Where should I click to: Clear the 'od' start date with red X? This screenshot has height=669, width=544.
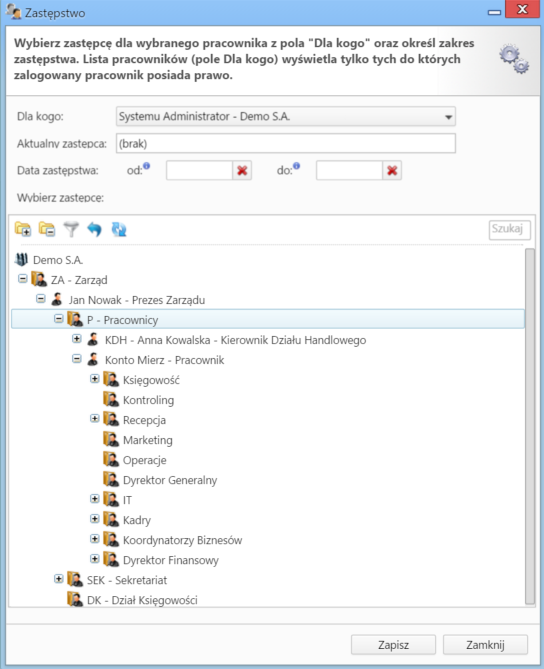[242, 171]
